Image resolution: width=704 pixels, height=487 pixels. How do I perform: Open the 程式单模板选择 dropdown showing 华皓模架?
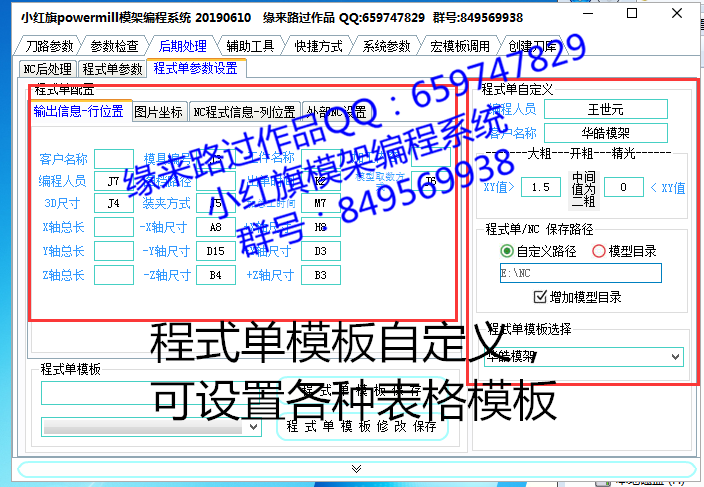coord(584,356)
